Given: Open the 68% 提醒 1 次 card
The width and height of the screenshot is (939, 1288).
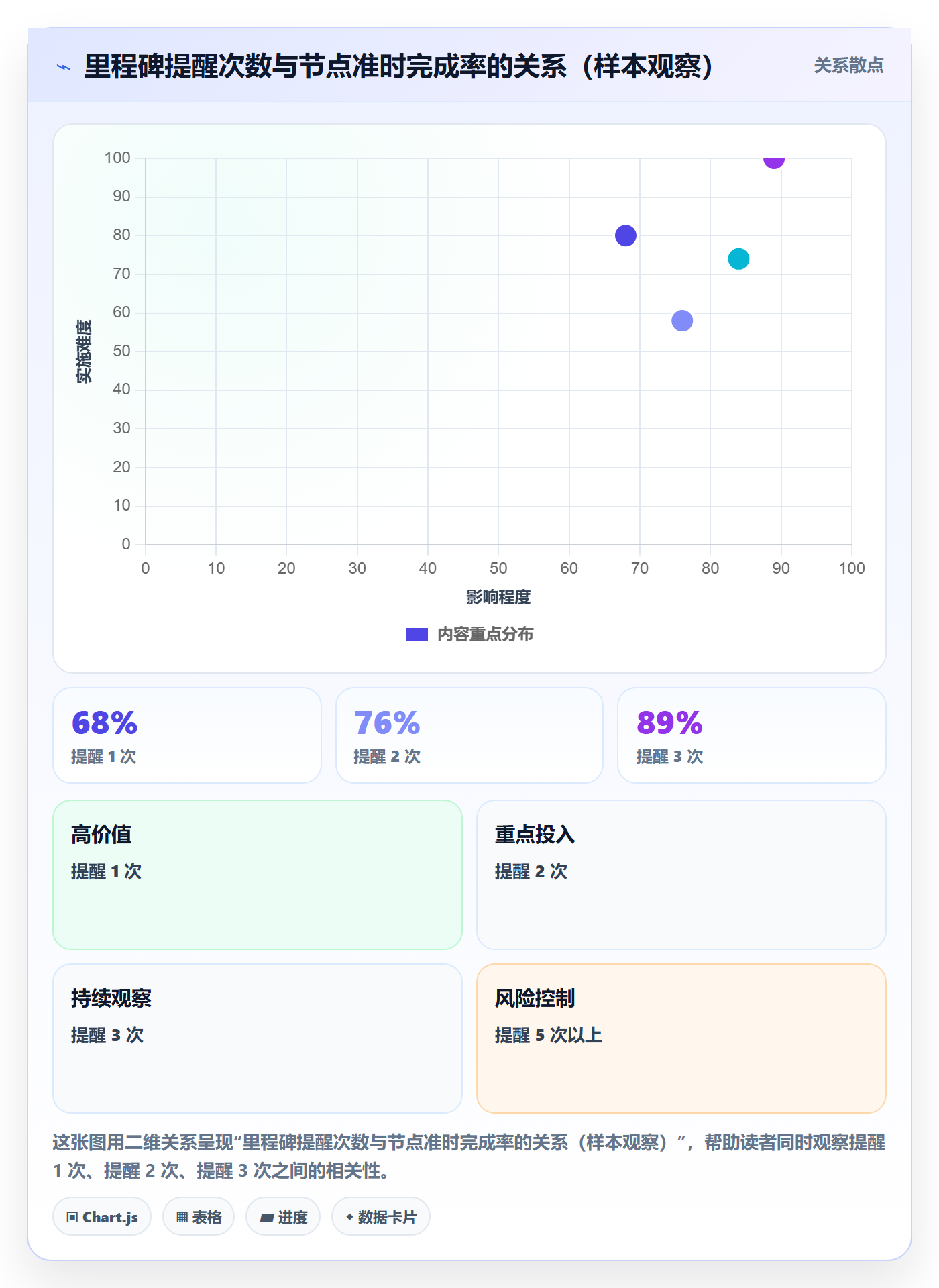Looking at the screenshot, I should (187, 735).
